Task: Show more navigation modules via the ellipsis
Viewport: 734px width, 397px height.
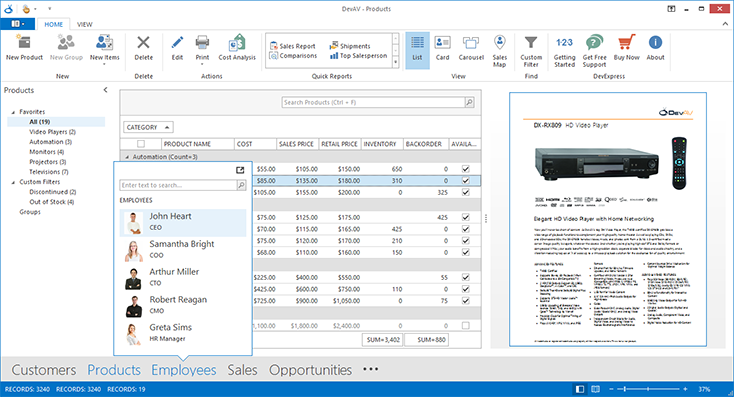Action: click(370, 369)
